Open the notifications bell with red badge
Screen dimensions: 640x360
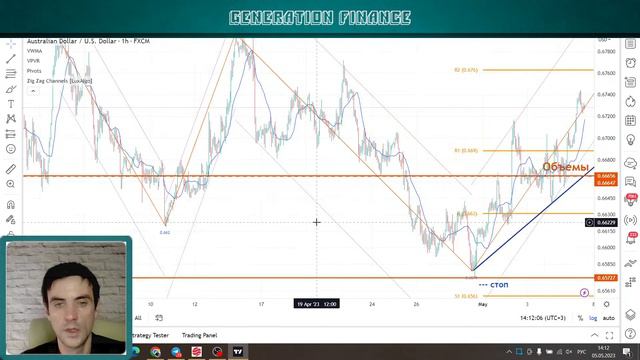[631, 238]
